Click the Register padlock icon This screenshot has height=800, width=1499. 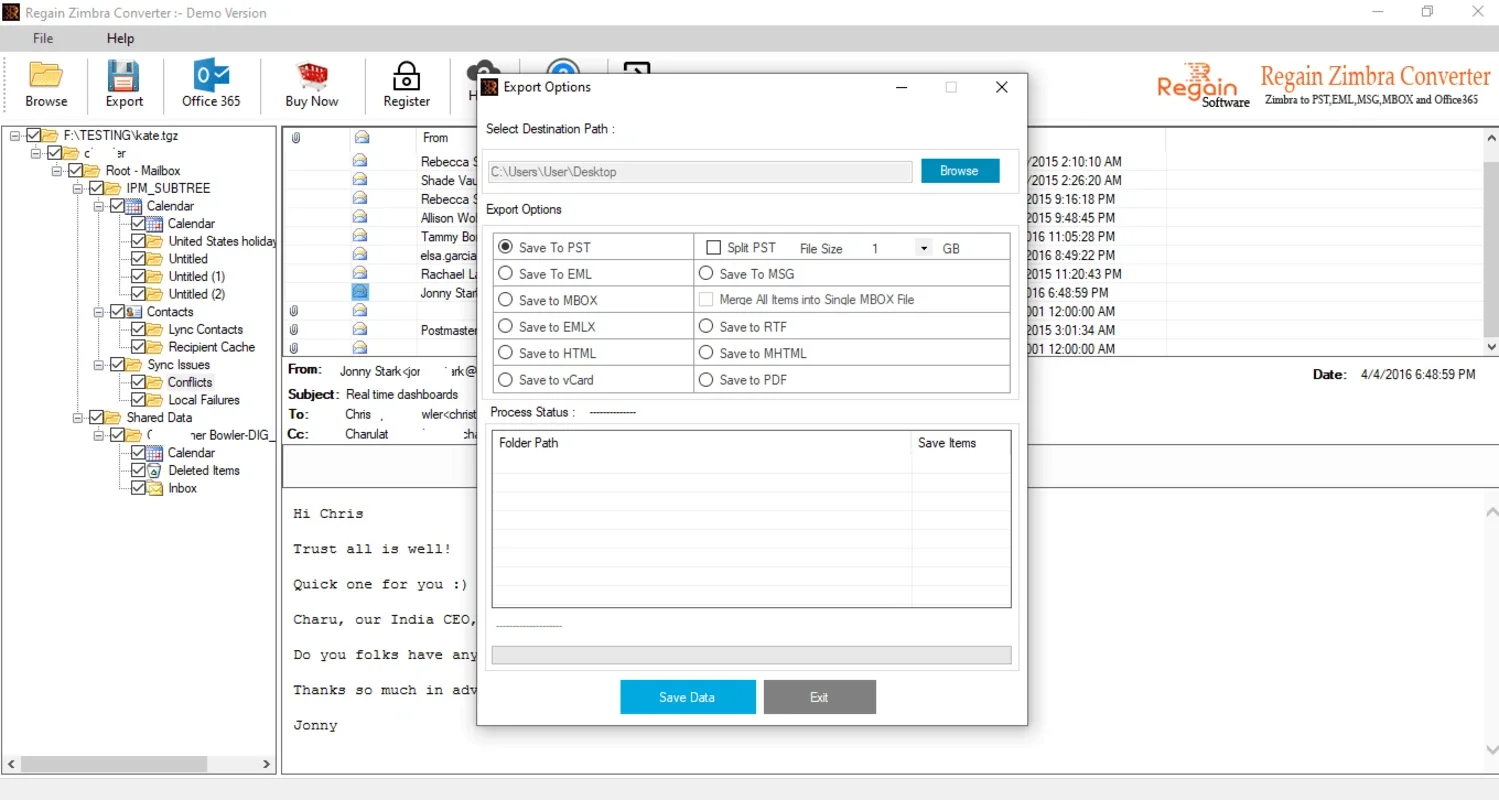coord(406,76)
